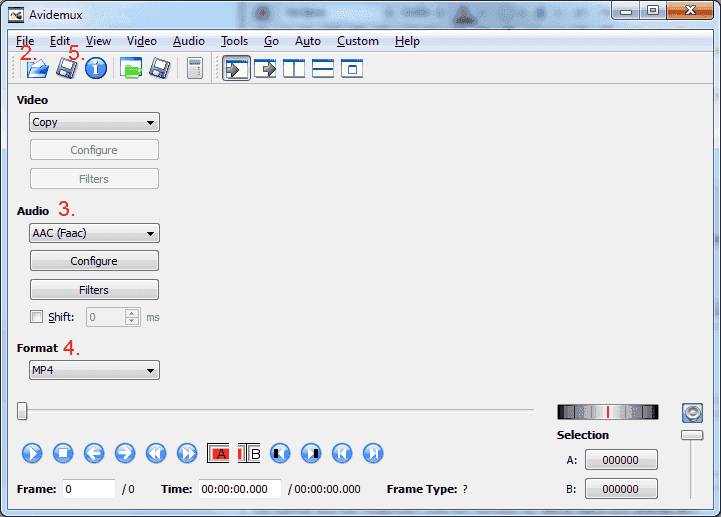Open the File menu
This screenshot has height=517, width=721.
click(25, 41)
